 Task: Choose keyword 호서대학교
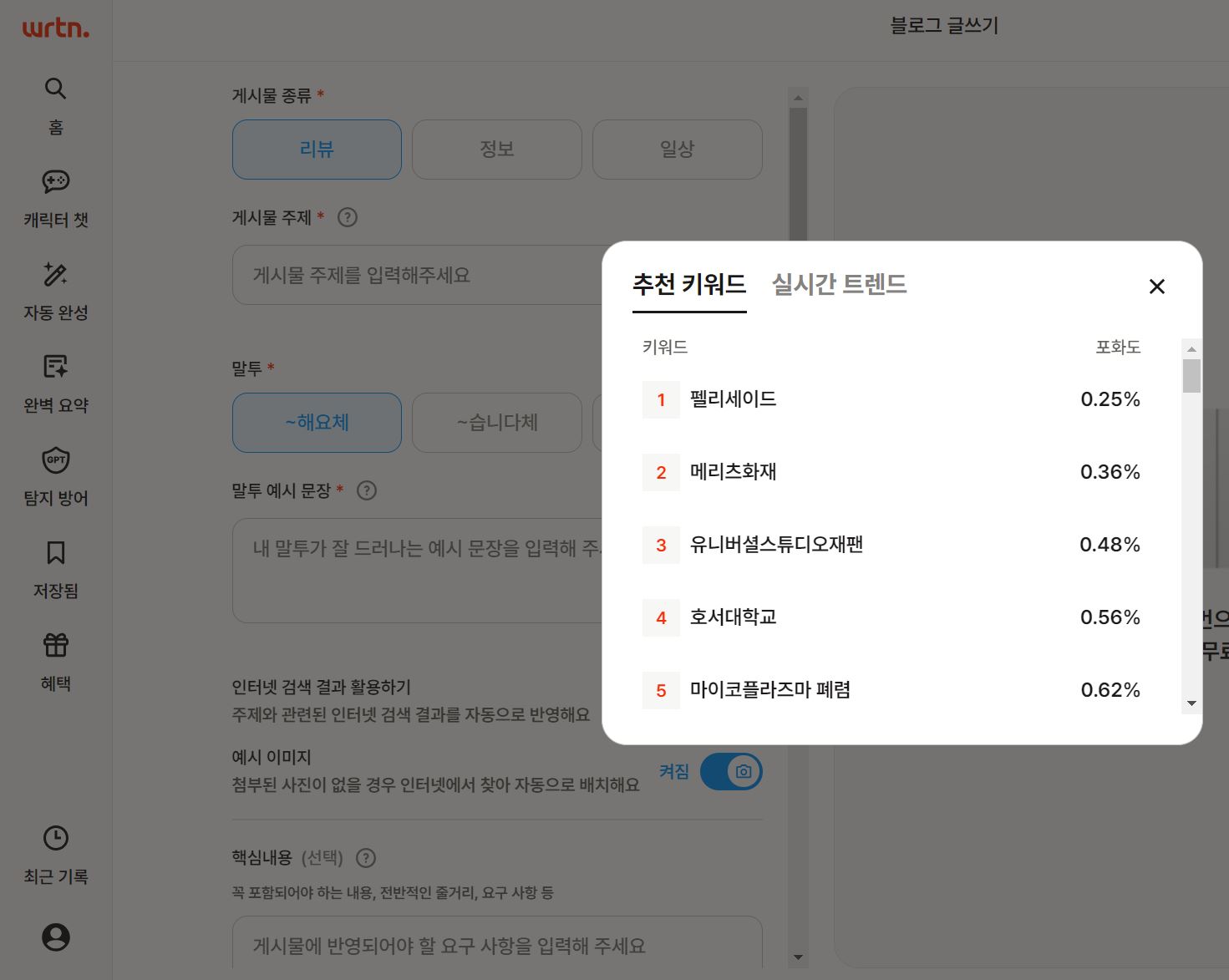pos(733,617)
